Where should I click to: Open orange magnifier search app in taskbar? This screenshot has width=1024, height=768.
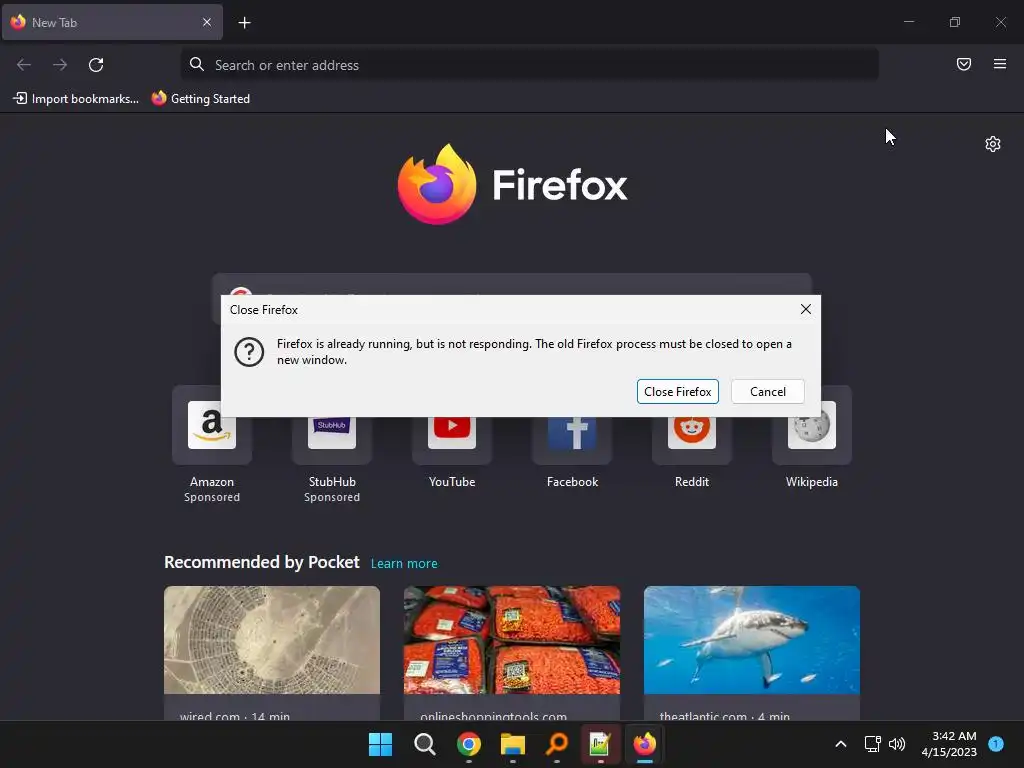(556, 744)
